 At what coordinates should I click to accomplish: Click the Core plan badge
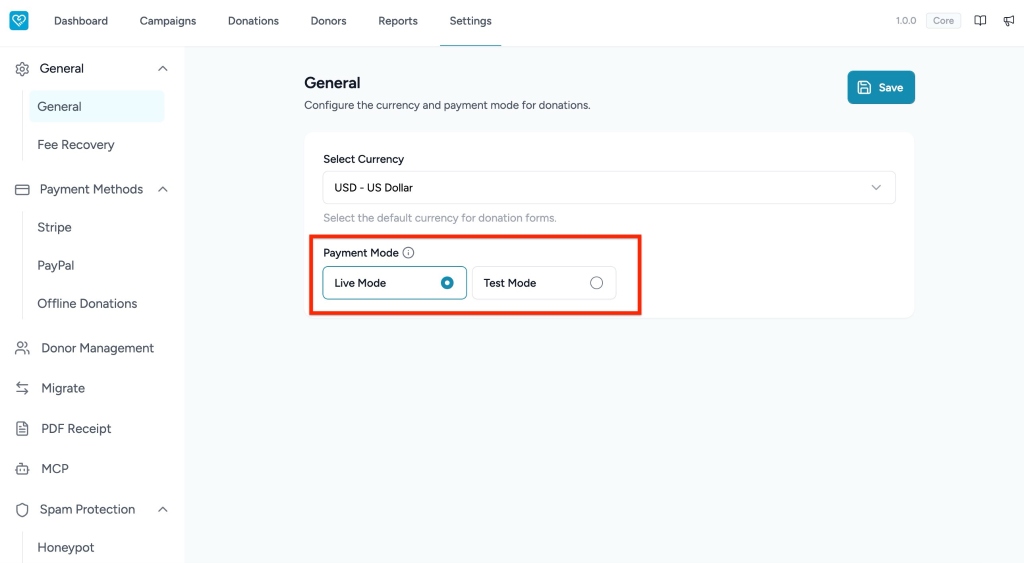[x=943, y=21]
